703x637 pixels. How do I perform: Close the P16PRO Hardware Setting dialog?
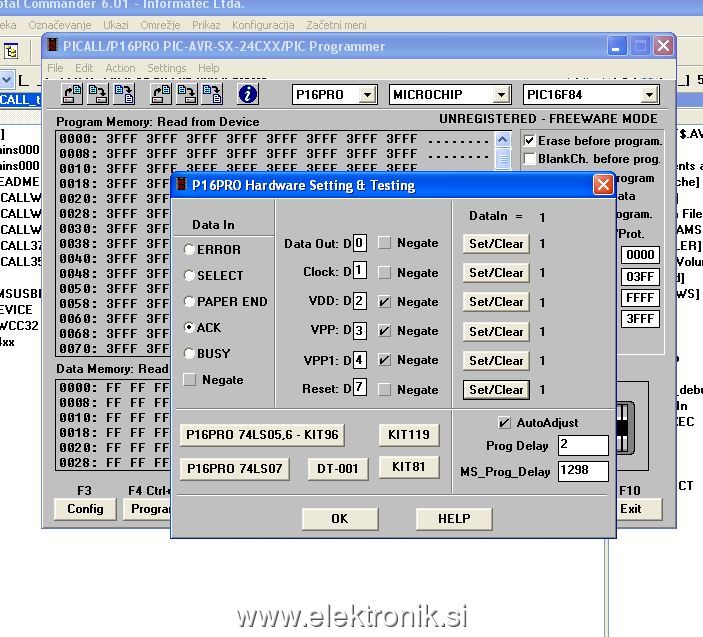tap(603, 184)
